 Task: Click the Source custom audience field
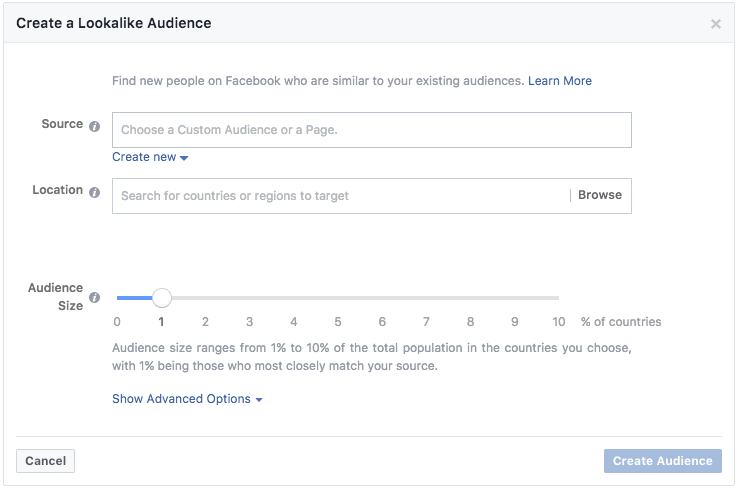click(x=371, y=130)
